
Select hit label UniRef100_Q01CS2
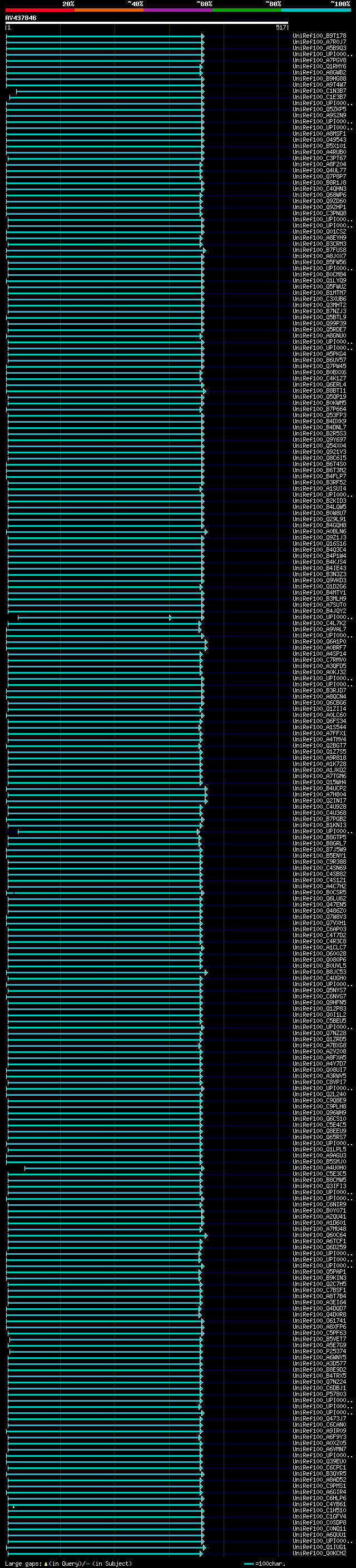pos(319,231)
